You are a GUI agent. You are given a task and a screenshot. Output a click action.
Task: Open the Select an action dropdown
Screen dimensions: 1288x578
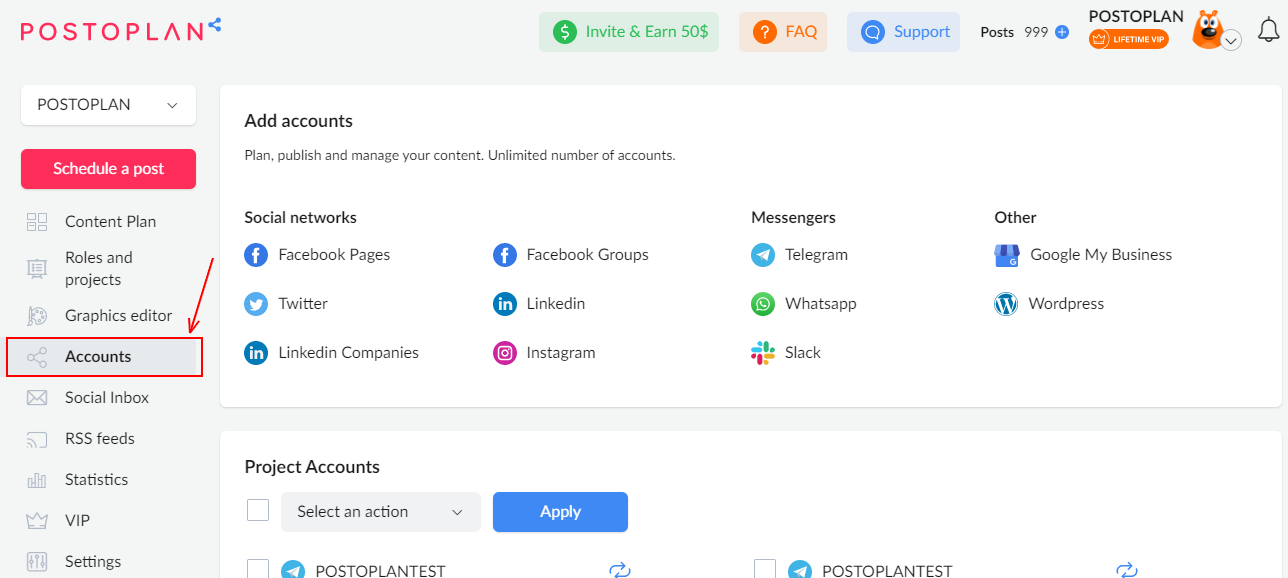[x=381, y=512]
